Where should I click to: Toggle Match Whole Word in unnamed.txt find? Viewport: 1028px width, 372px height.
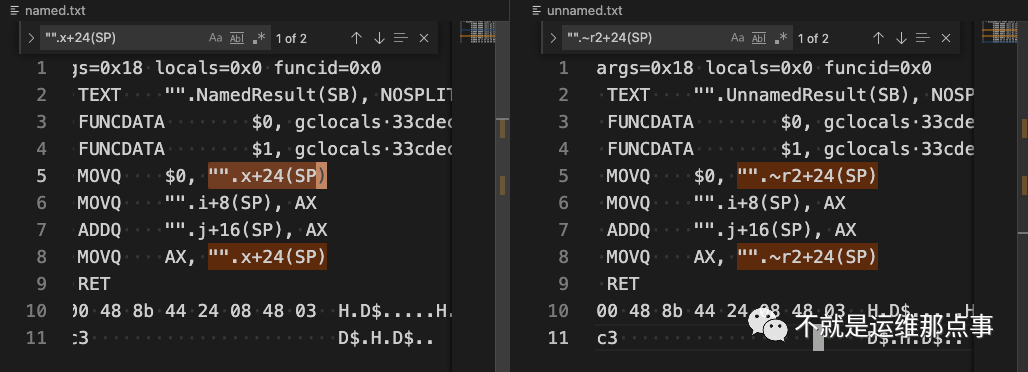(x=759, y=38)
